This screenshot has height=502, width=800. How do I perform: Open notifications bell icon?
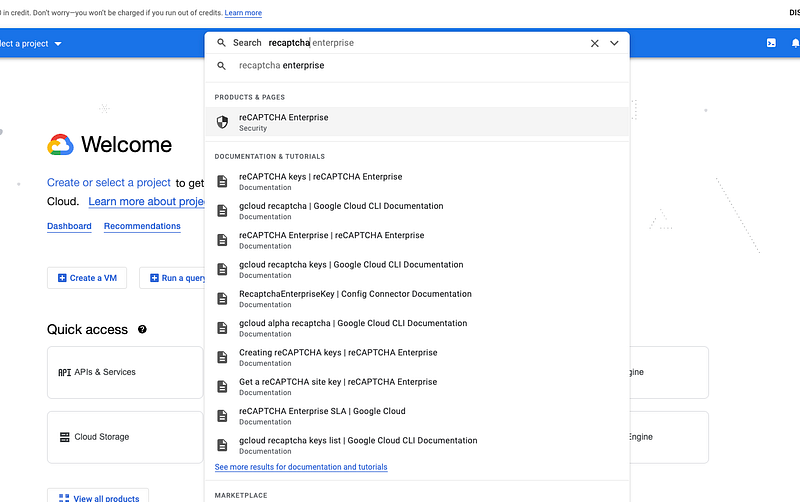795,43
